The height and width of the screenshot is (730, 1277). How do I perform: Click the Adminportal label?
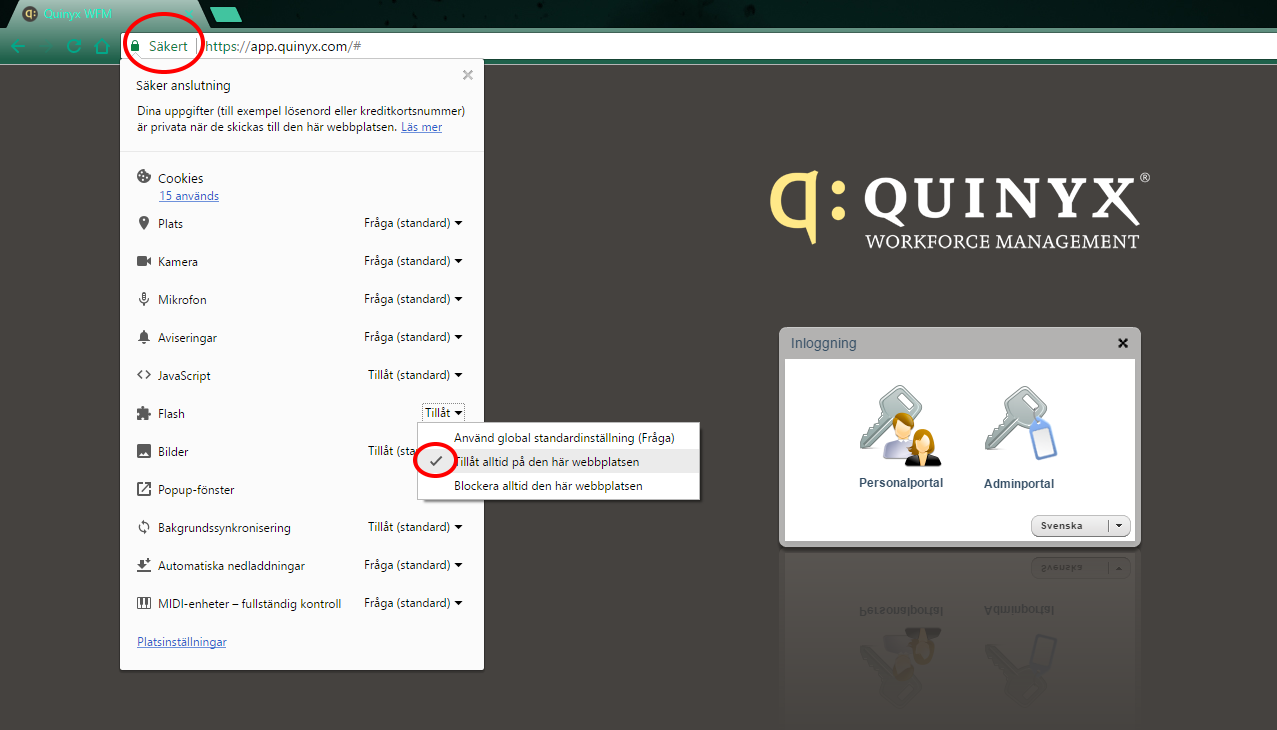pyautogui.click(x=1019, y=483)
